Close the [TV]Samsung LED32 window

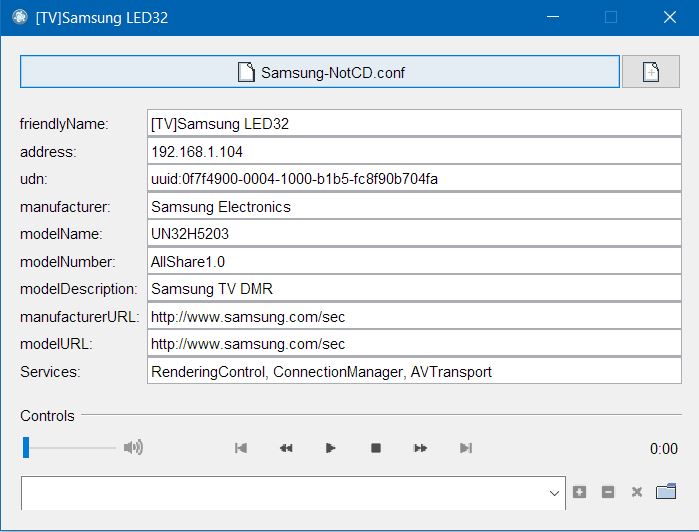(670, 17)
